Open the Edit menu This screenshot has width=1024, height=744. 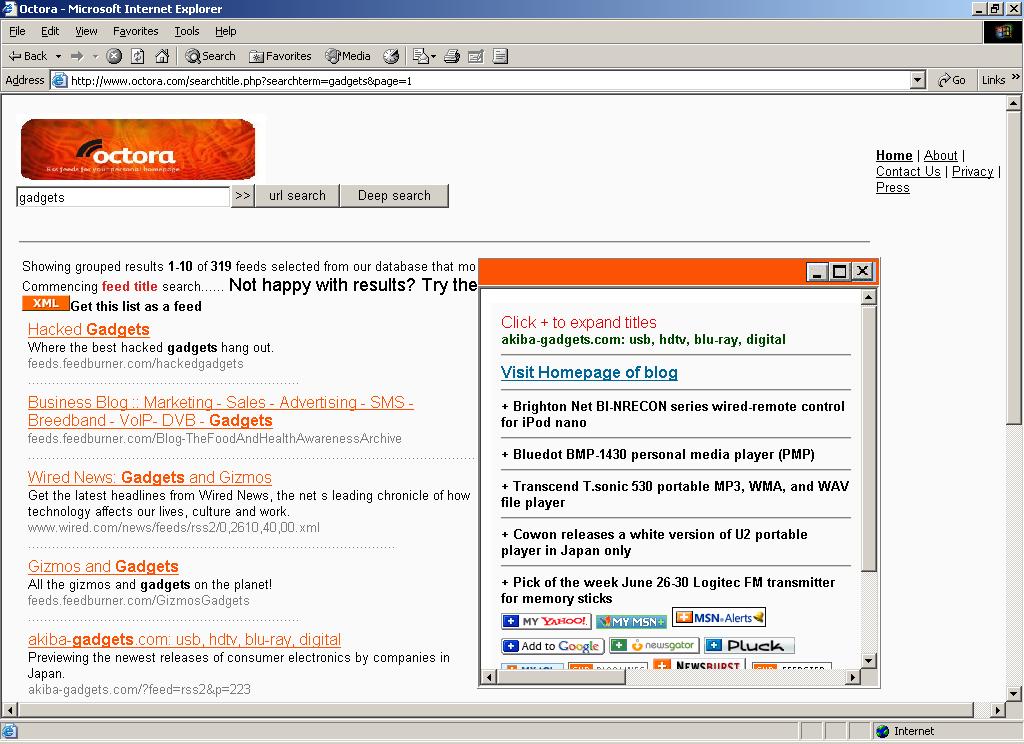coord(50,31)
